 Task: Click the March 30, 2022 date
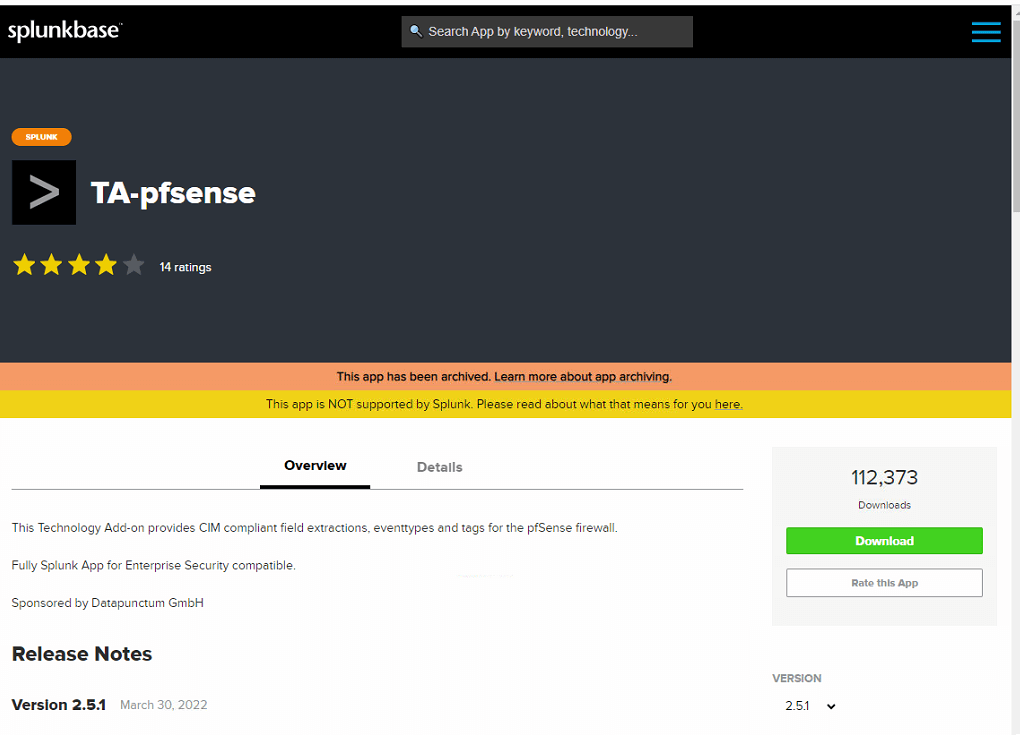pos(164,705)
